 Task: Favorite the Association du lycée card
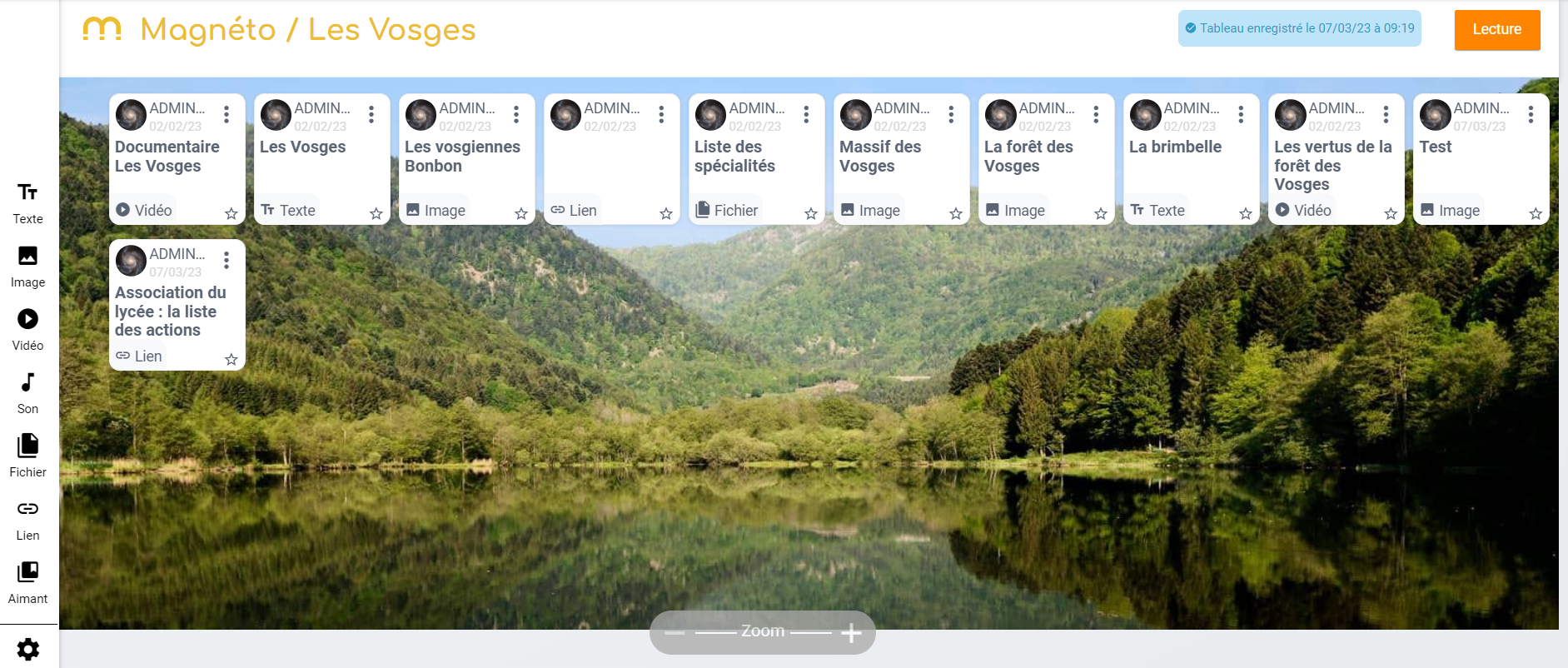pyautogui.click(x=231, y=360)
